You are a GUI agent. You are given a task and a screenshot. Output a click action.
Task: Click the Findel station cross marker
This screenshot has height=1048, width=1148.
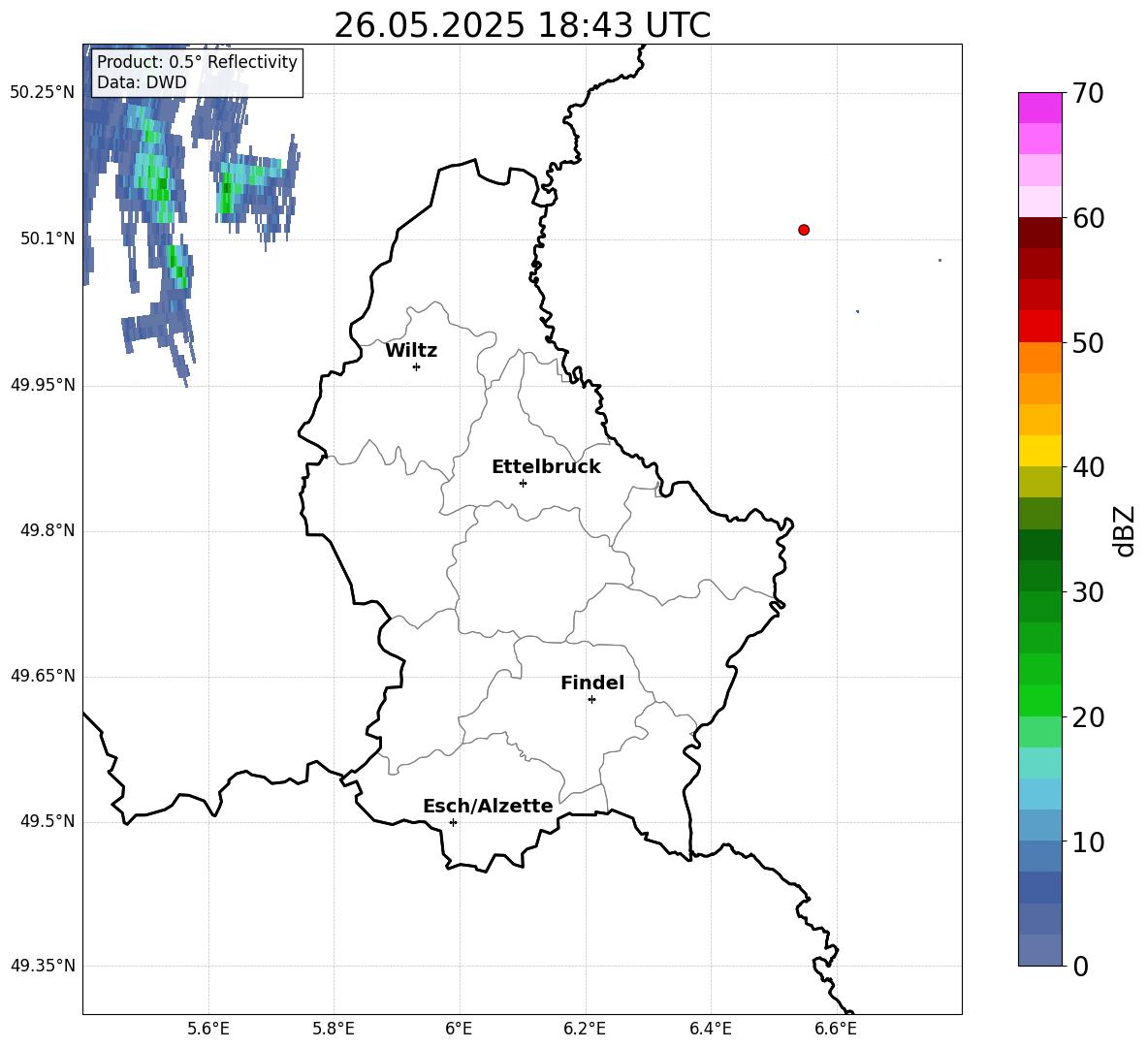tap(591, 700)
